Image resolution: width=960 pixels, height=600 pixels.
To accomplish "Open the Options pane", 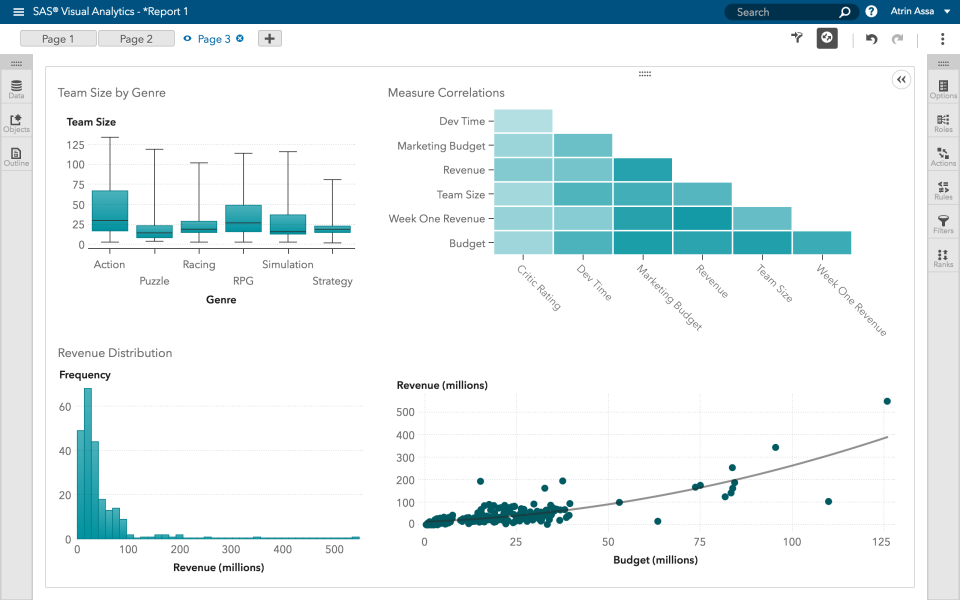I will 941,85.
